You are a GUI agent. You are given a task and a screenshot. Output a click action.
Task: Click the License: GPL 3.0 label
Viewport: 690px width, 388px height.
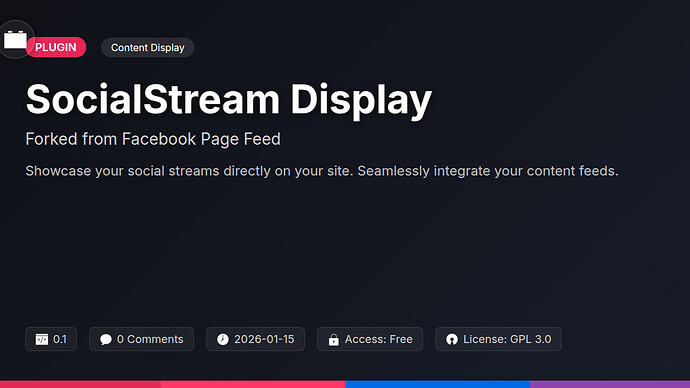(x=507, y=339)
